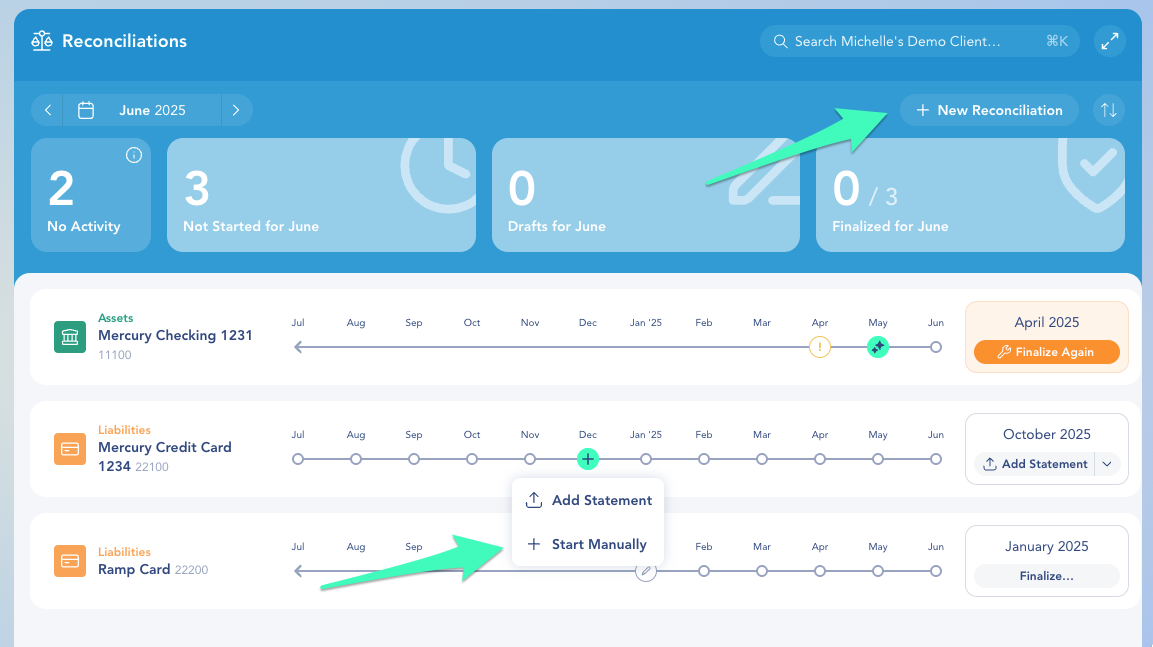Click the green plus marker on December
Screen dimensions: 1153x647
click(x=588, y=459)
